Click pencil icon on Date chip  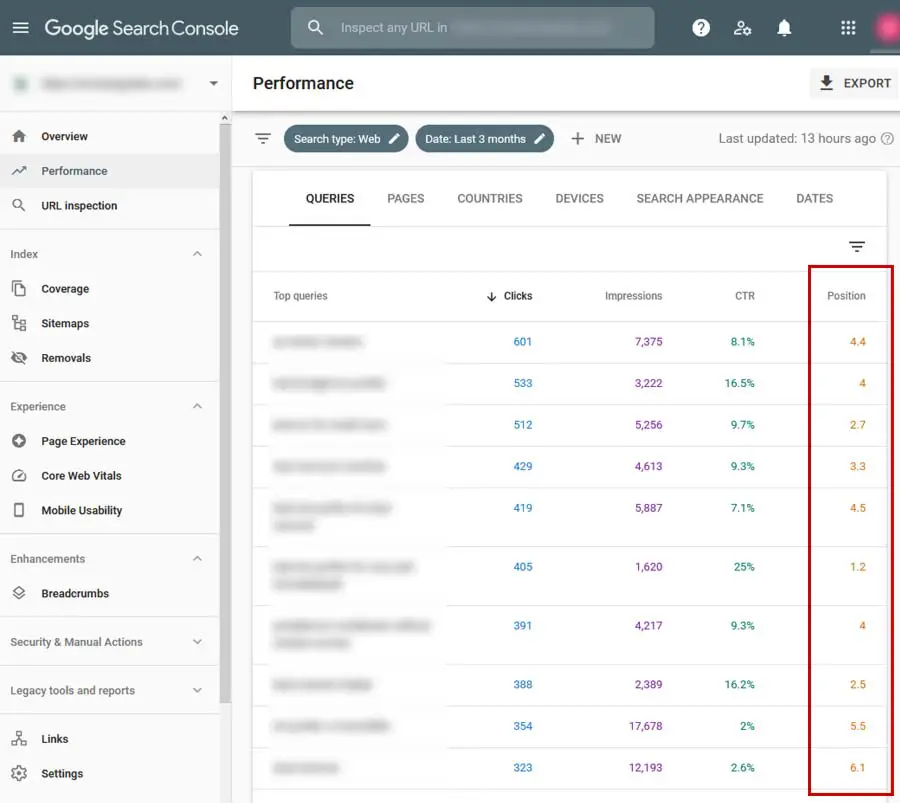point(540,138)
